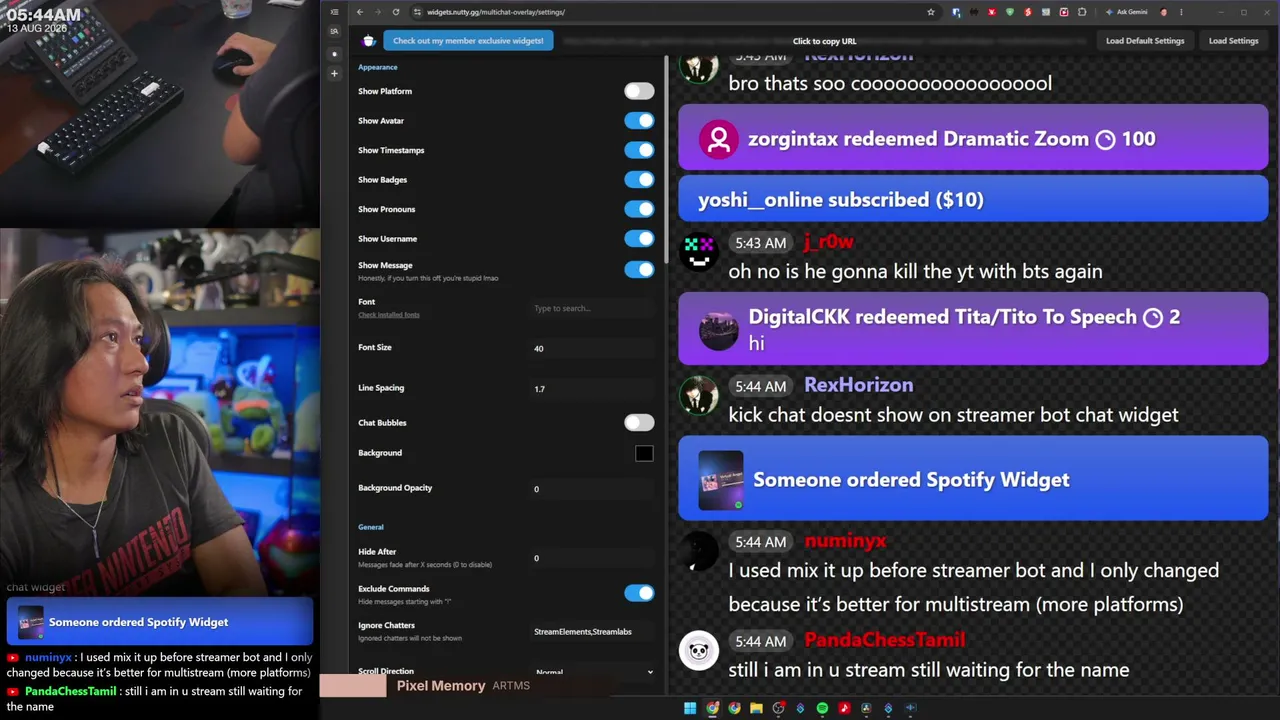
Task: Click the Ask Gemini button
Action: coord(1126,12)
